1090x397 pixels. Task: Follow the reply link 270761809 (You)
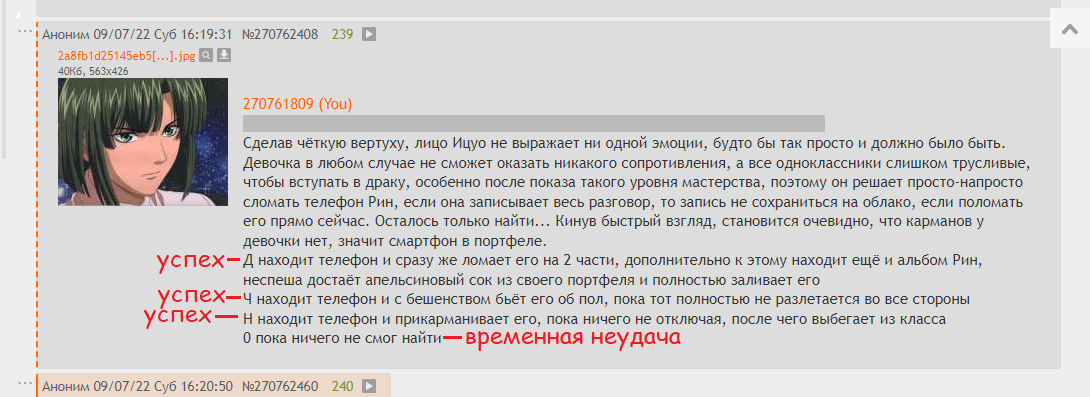(x=298, y=104)
